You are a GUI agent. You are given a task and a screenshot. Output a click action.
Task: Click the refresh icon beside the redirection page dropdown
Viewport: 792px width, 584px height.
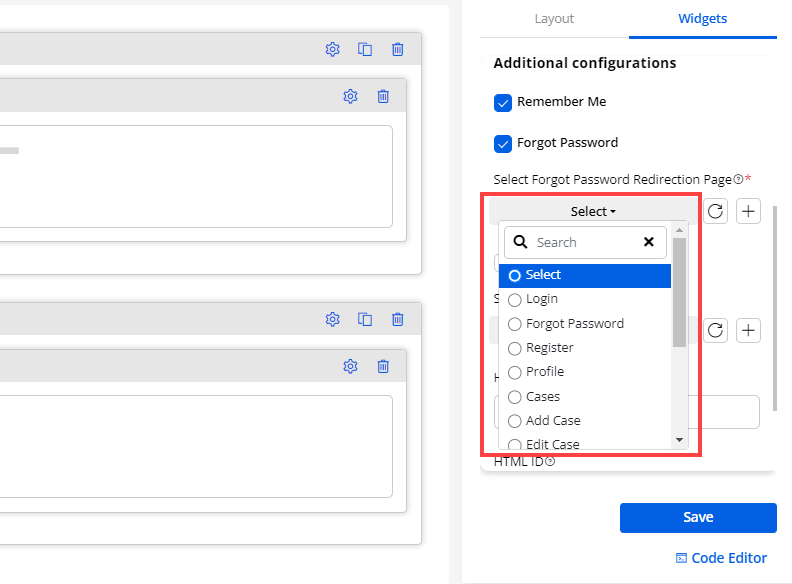click(x=715, y=211)
